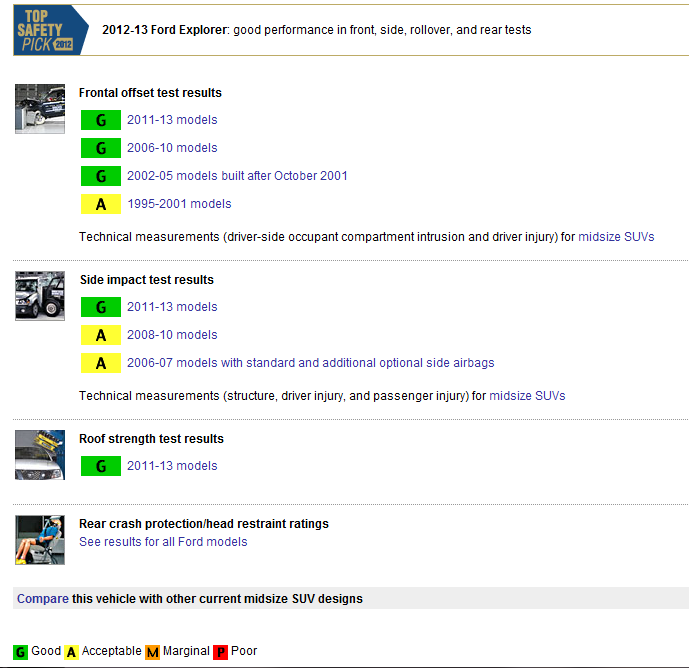Click the Marginal legend label
Viewport: 689px width, 668px height.
point(186,651)
